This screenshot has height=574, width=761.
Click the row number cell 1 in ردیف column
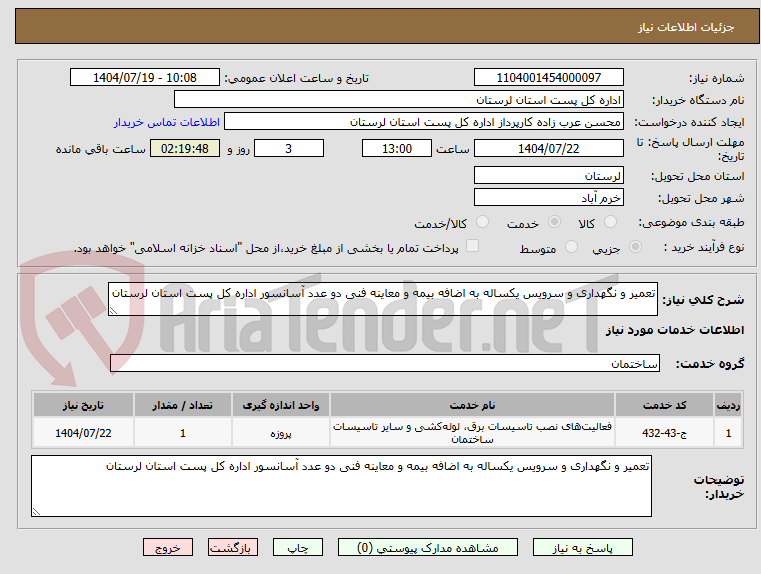728,433
